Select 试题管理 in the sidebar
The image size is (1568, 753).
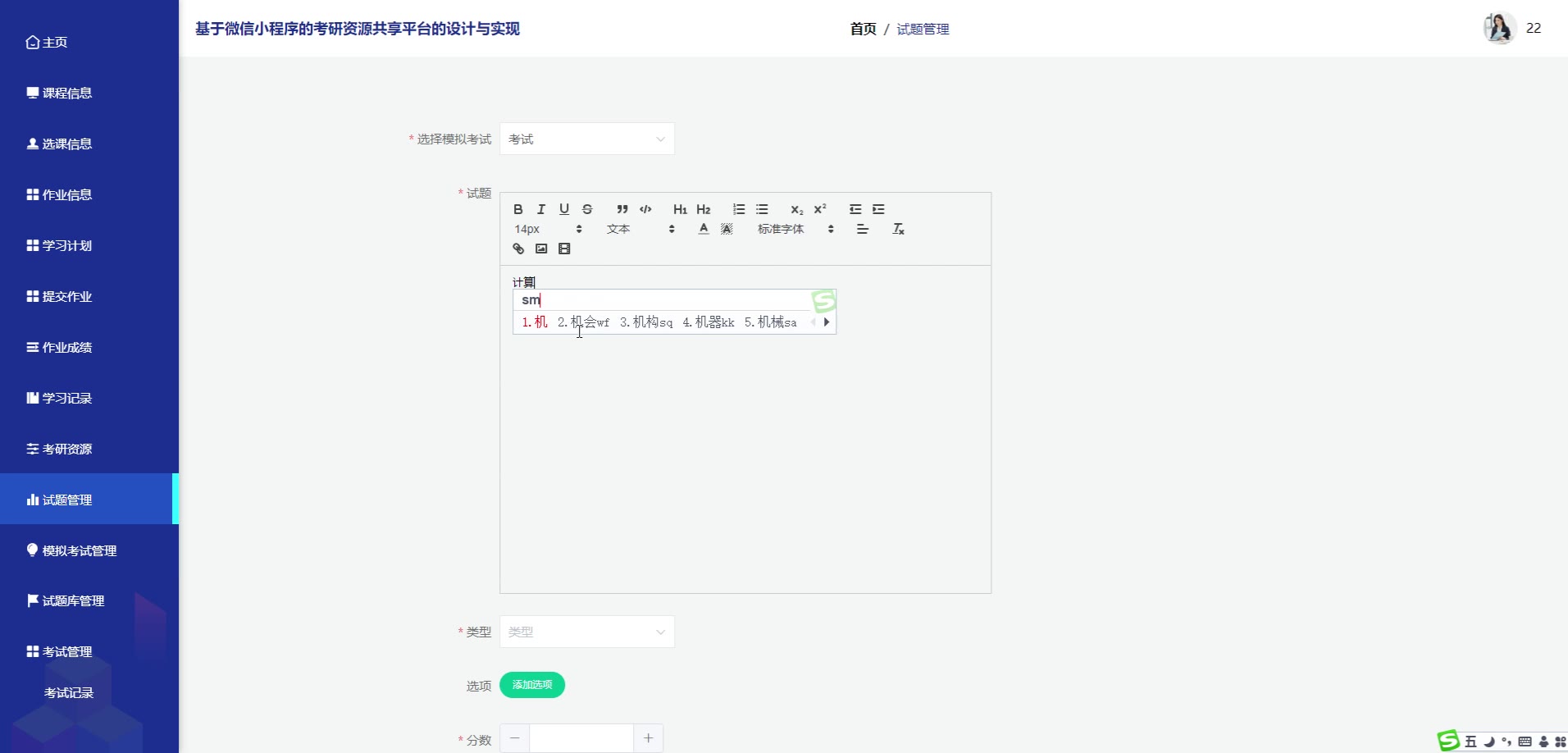(x=89, y=499)
